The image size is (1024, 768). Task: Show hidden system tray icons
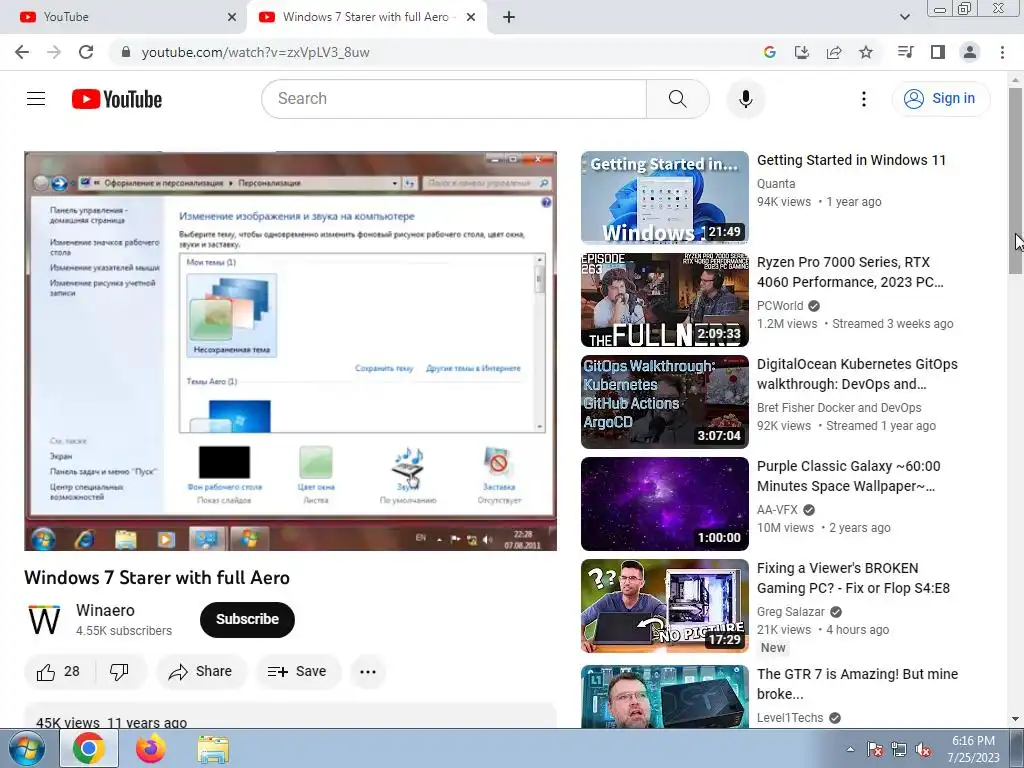850,749
